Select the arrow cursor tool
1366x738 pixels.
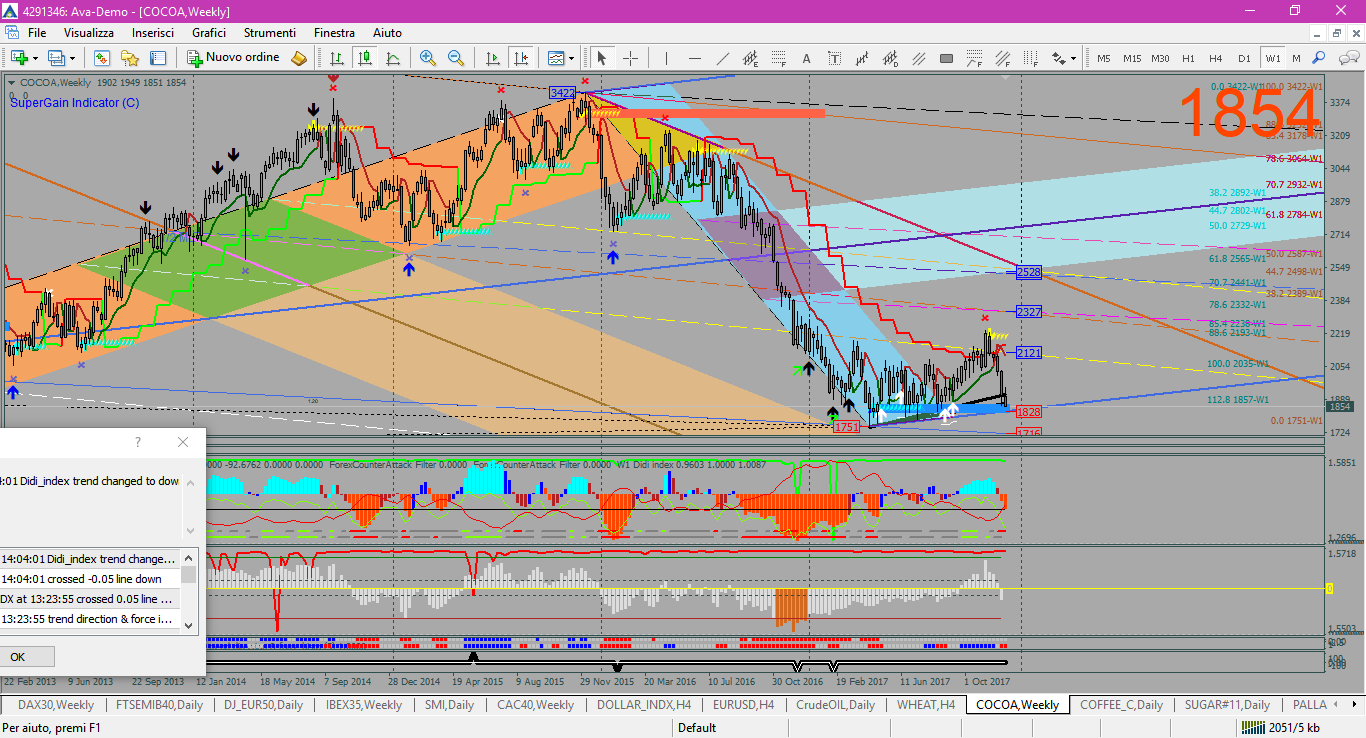(602, 58)
